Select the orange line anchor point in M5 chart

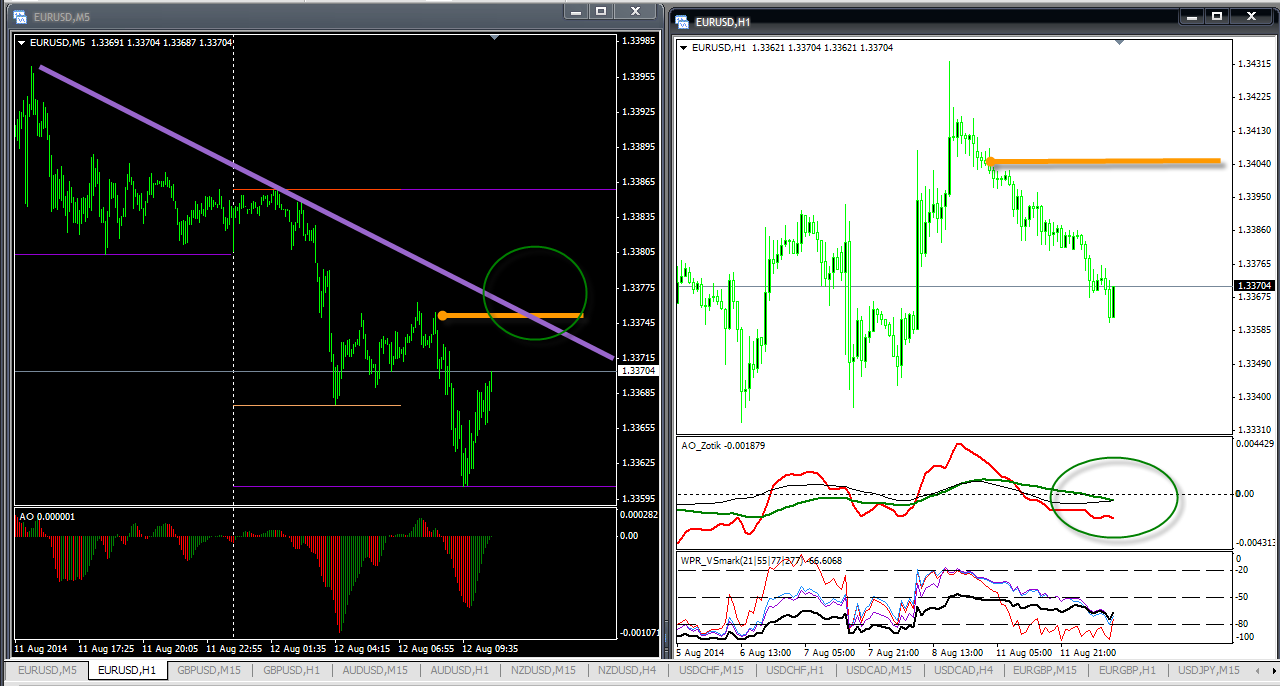[x=442, y=315]
